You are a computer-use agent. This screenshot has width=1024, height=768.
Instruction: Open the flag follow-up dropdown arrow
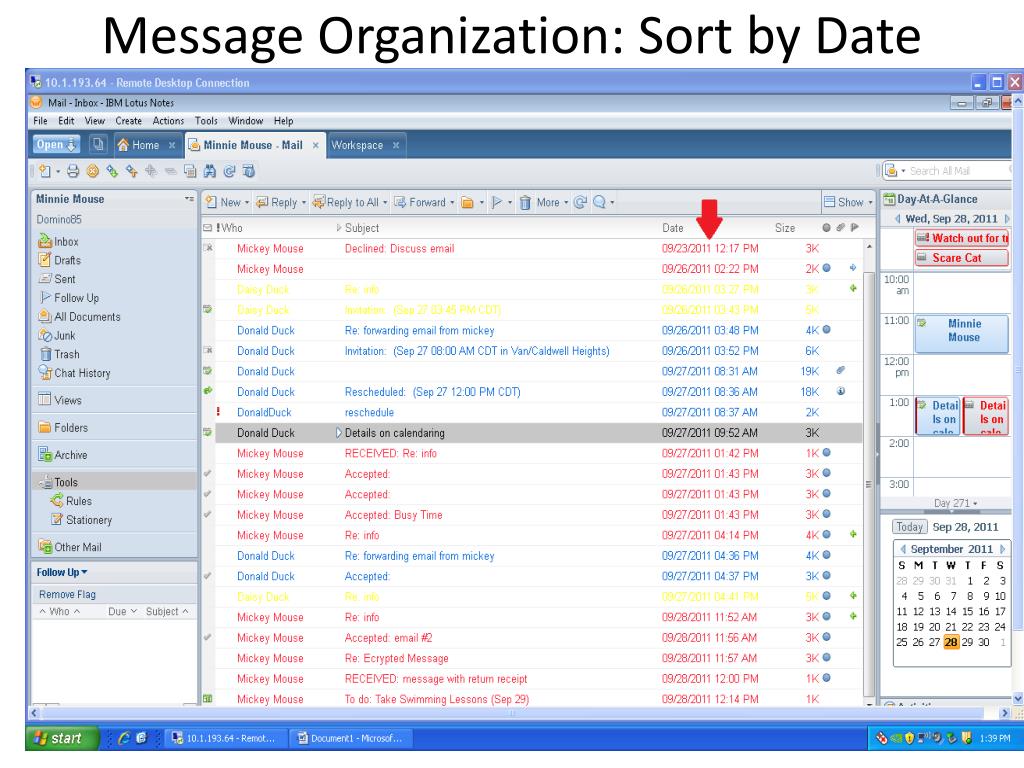[510, 203]
